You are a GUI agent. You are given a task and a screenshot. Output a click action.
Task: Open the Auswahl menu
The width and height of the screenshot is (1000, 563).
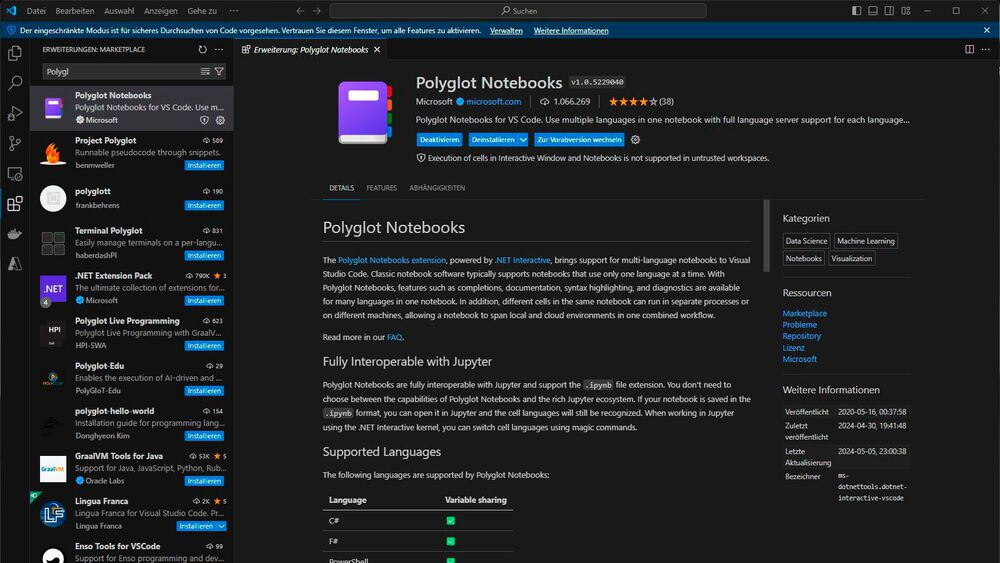point(119,11)
